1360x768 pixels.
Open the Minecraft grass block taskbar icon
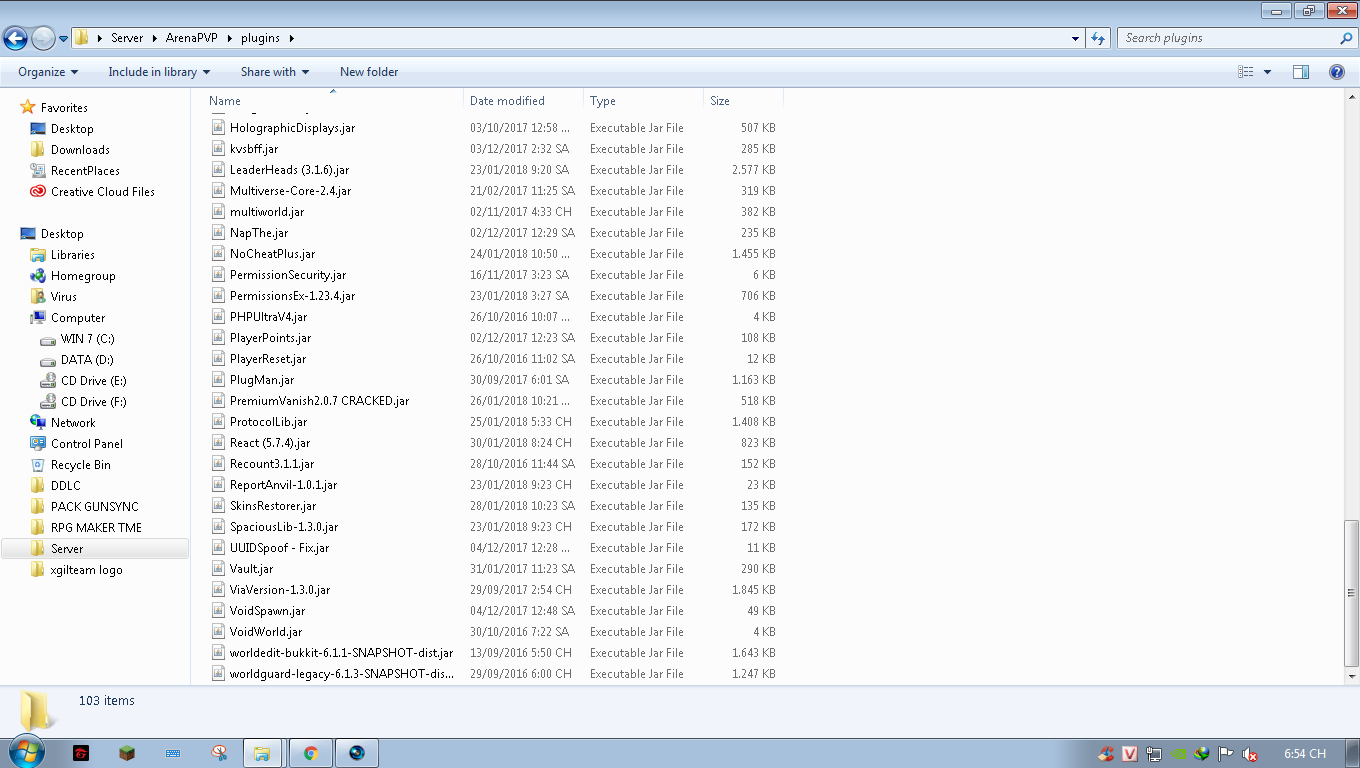coord(127,753)
